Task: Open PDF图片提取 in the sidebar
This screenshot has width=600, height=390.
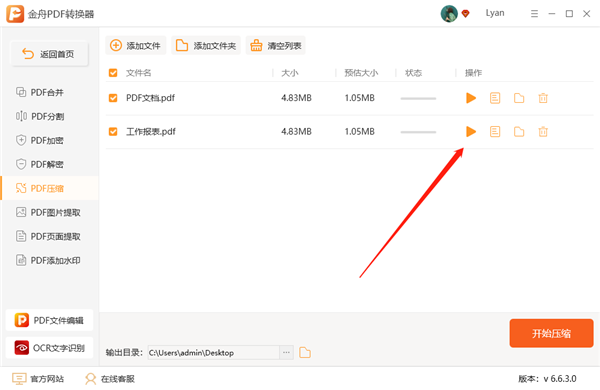Action: (x=50, y=212)
